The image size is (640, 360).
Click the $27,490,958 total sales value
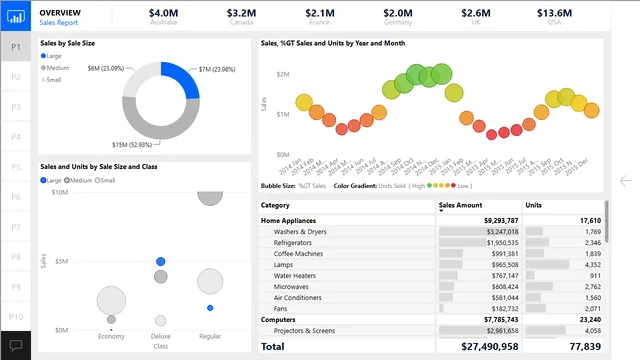[x=490, y=347]
